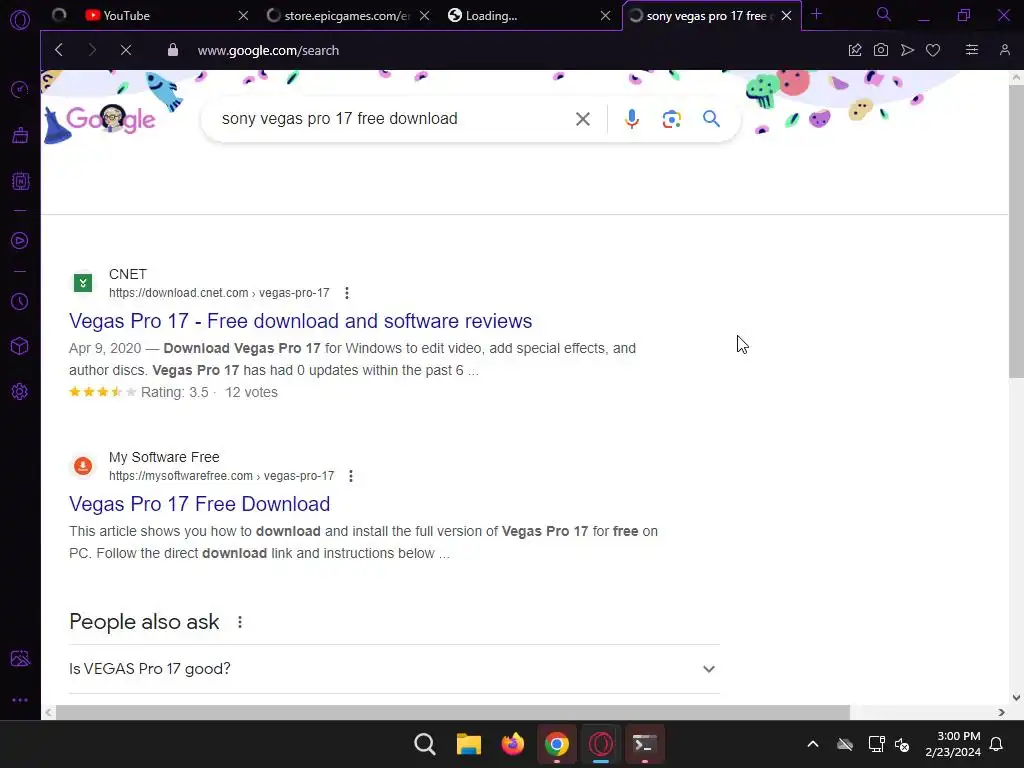1024x768 pixels.
Task: Close the store.epicgames.com tab
Action: click(x=424, y=16)
